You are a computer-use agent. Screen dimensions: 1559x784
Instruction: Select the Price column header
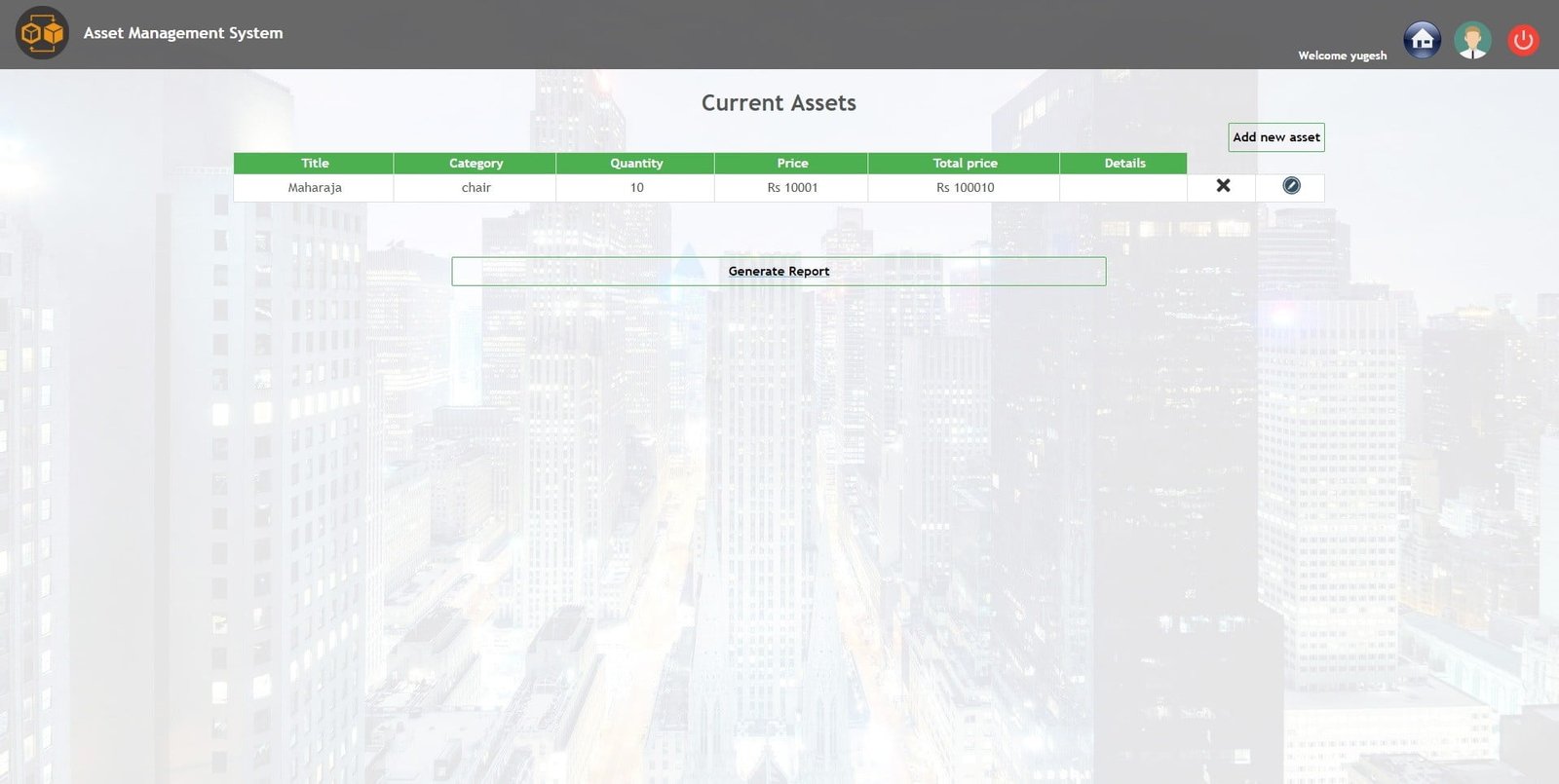791,164
